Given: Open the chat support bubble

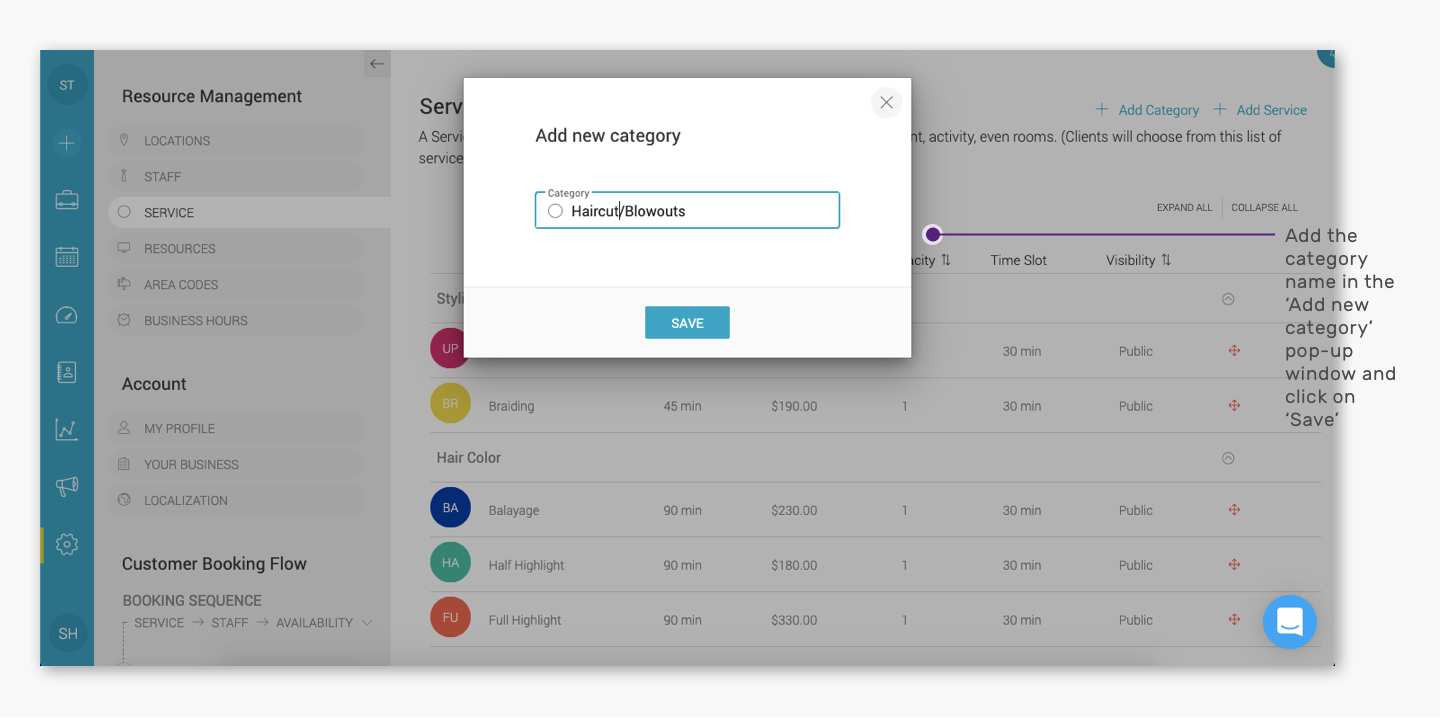Looking at the screenshot, I should click(x=1289, y=621).
